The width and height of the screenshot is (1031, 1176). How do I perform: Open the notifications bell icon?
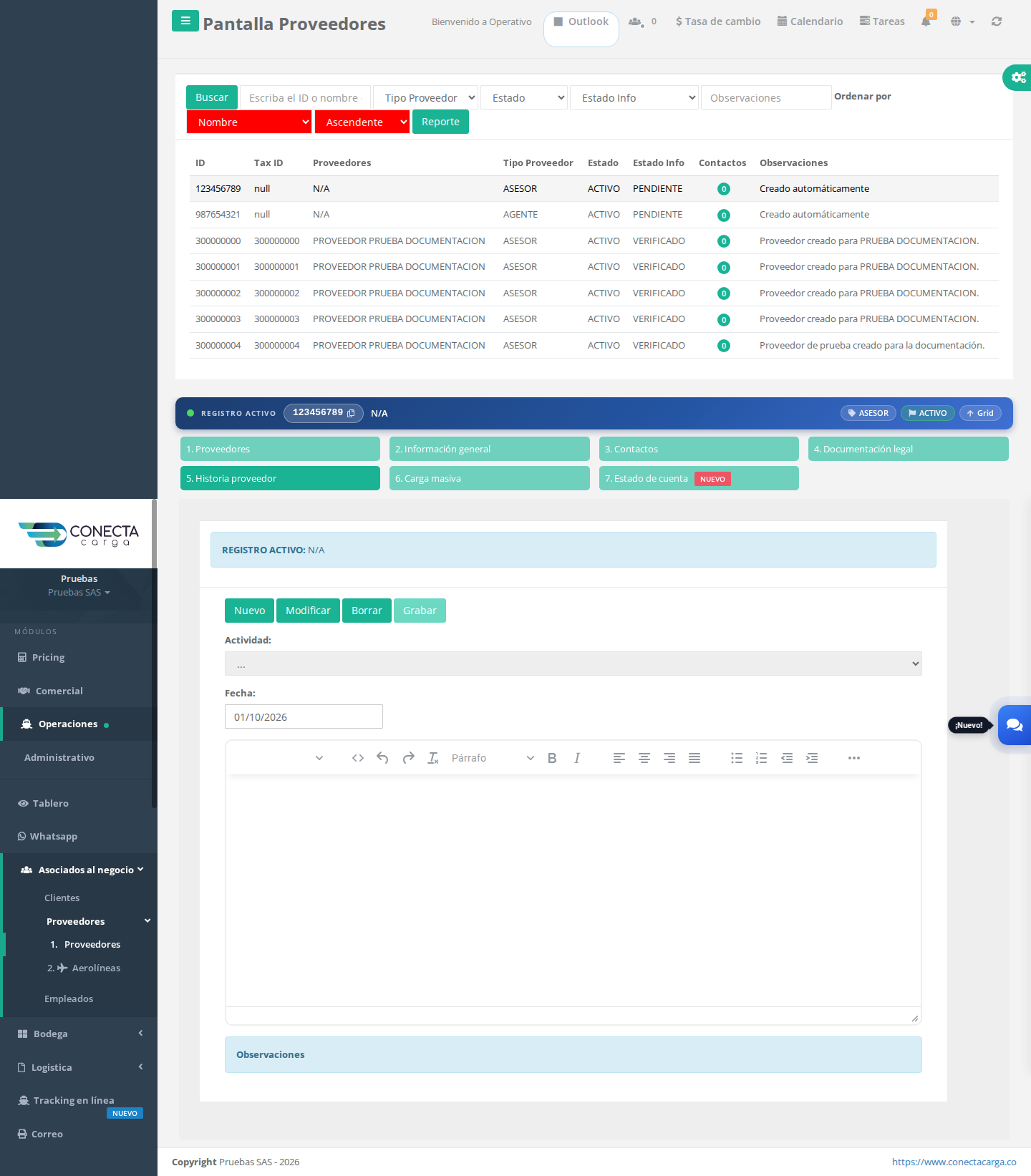pyautogui.click(x=926, y=21)
